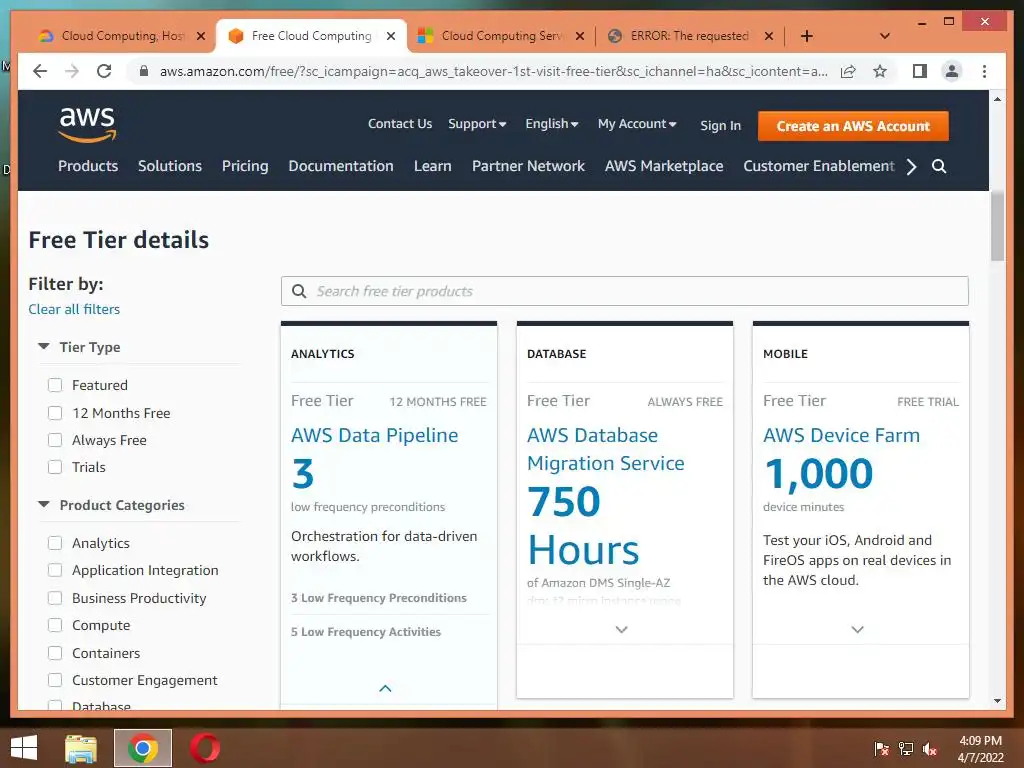
Task: Focus the Search free tier products field
Action: (x=624, y=291)
